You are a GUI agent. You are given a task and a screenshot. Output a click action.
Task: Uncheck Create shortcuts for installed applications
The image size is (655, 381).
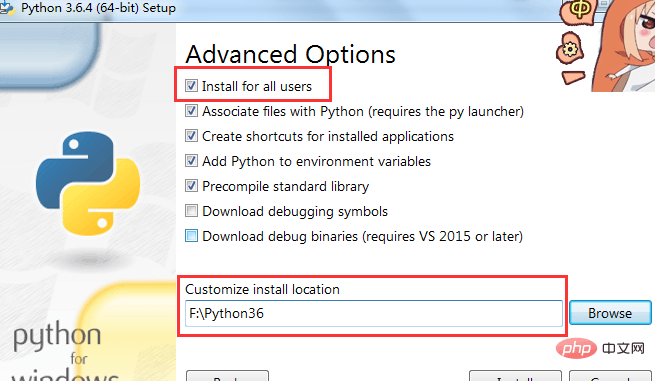(x=191, y=136)
